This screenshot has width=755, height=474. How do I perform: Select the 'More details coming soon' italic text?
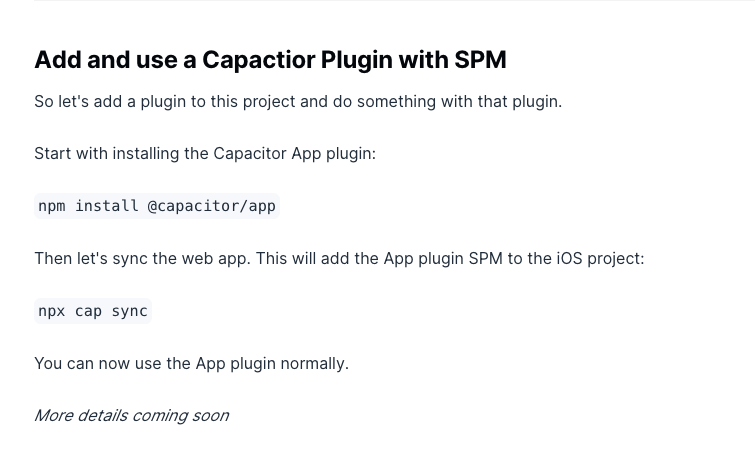(131, 416)
